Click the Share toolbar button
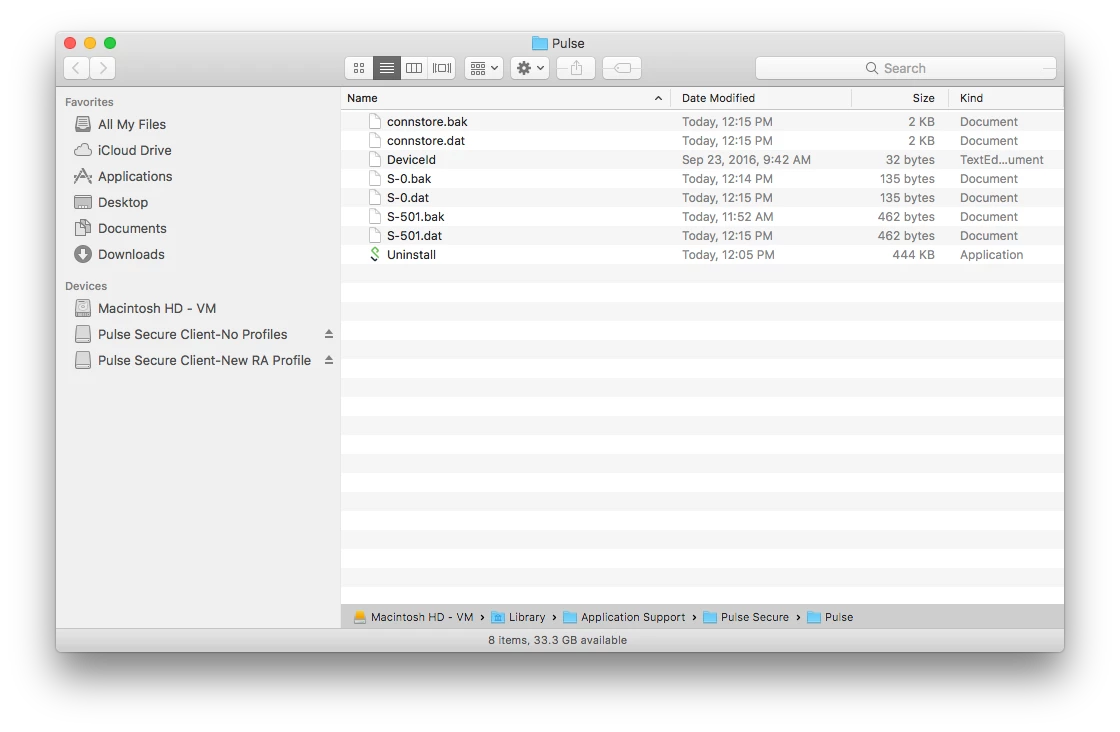1120x732 pixels. tap(576, 68)
